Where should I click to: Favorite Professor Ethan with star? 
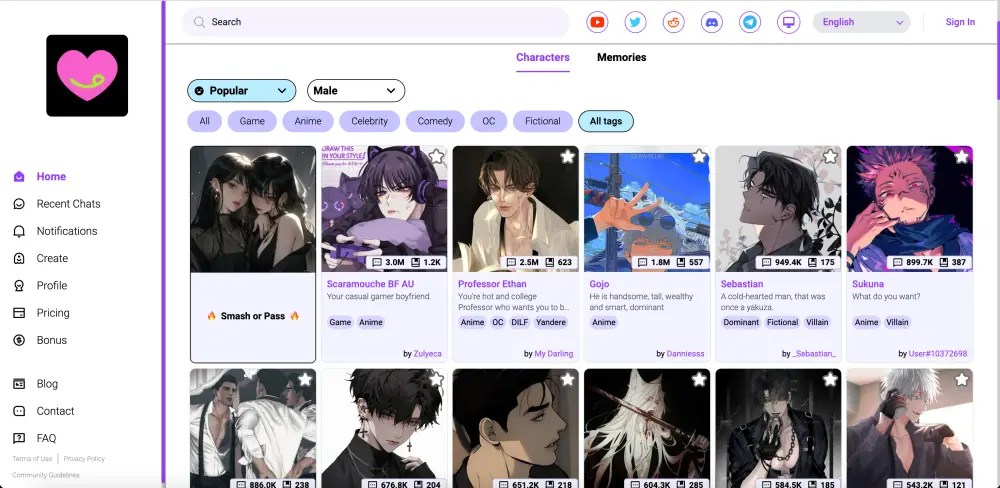(568, 156)
